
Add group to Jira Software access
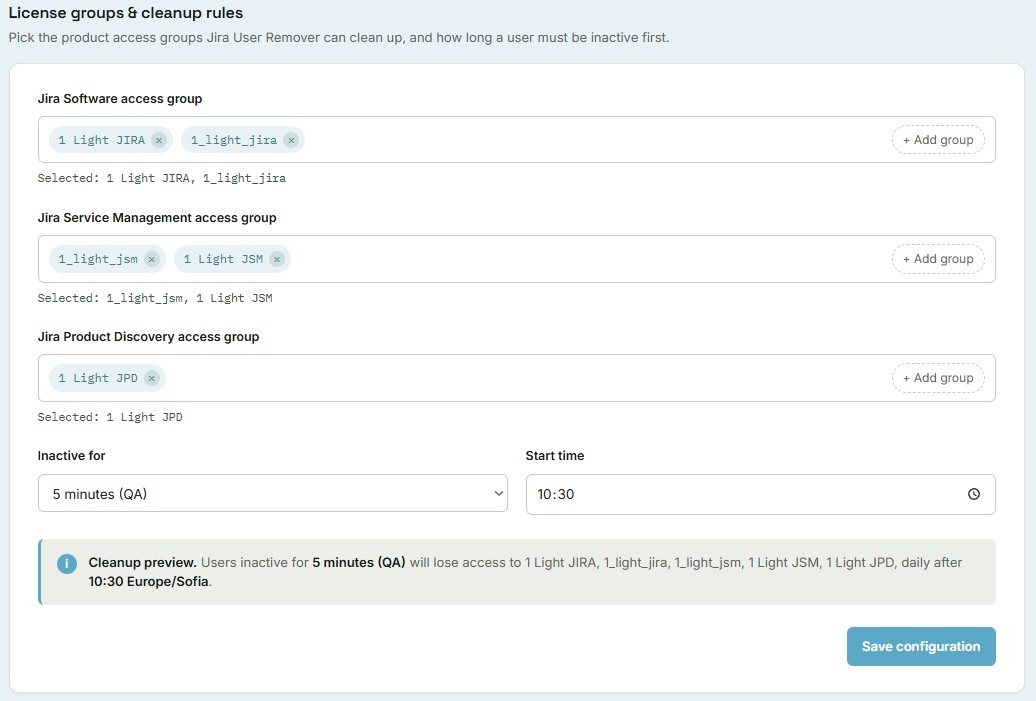pyautogui.click(x=938, y=140)
